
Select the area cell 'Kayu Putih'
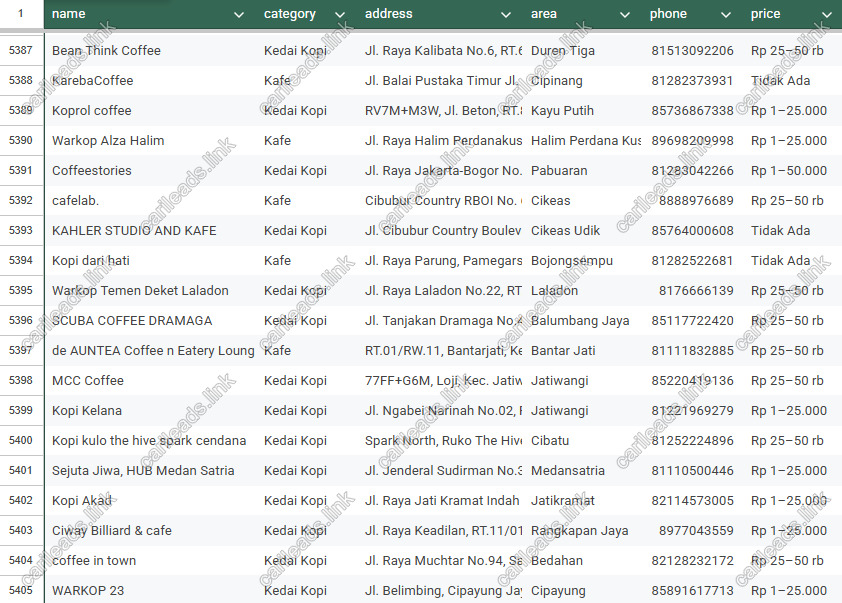pyautogui.click(x=584, y=111)
